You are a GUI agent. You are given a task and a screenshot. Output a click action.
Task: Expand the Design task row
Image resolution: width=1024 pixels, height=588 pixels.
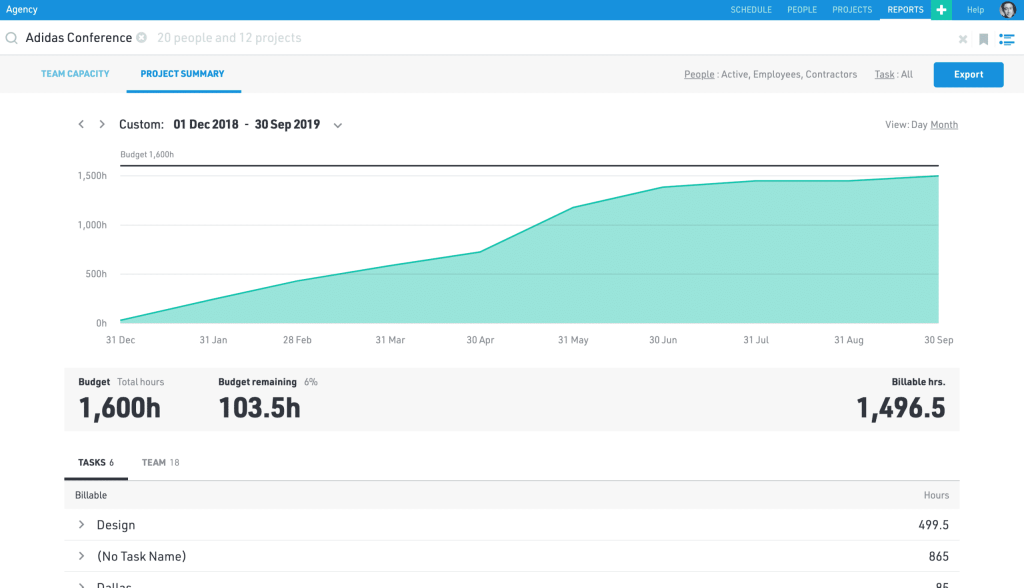click(x=81, y=524)
